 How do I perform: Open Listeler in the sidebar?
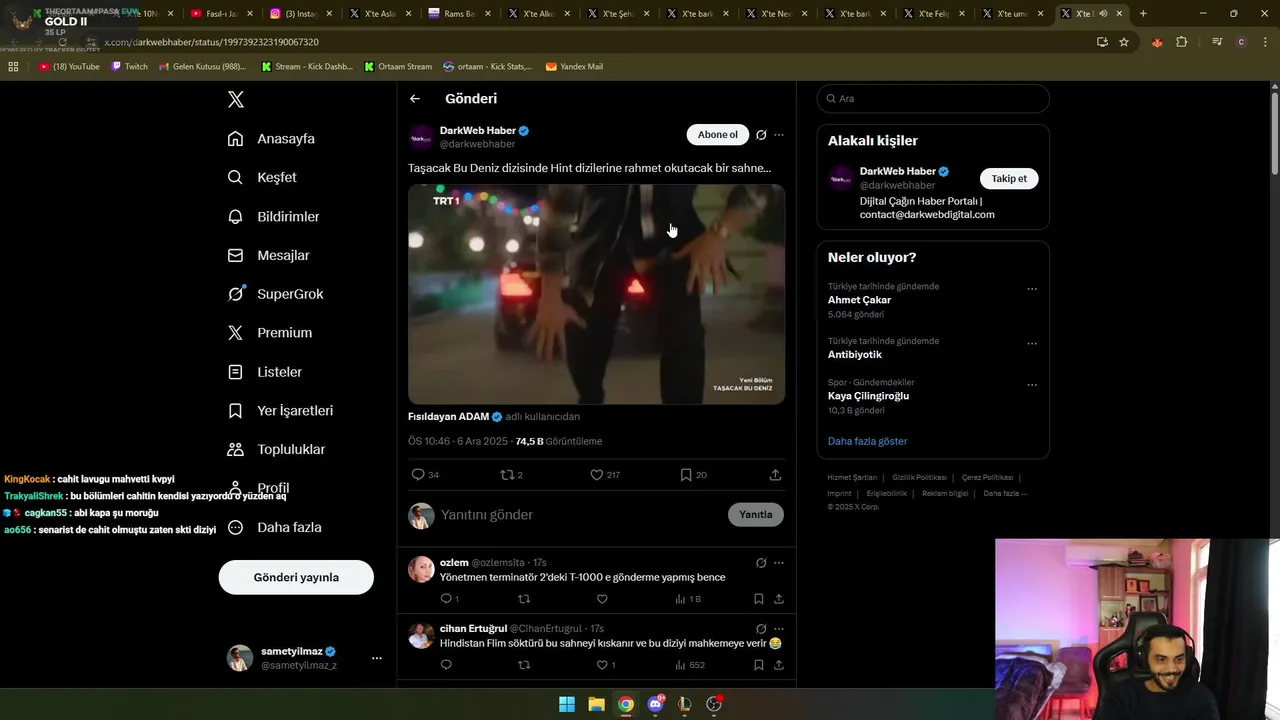click(264, 372)
